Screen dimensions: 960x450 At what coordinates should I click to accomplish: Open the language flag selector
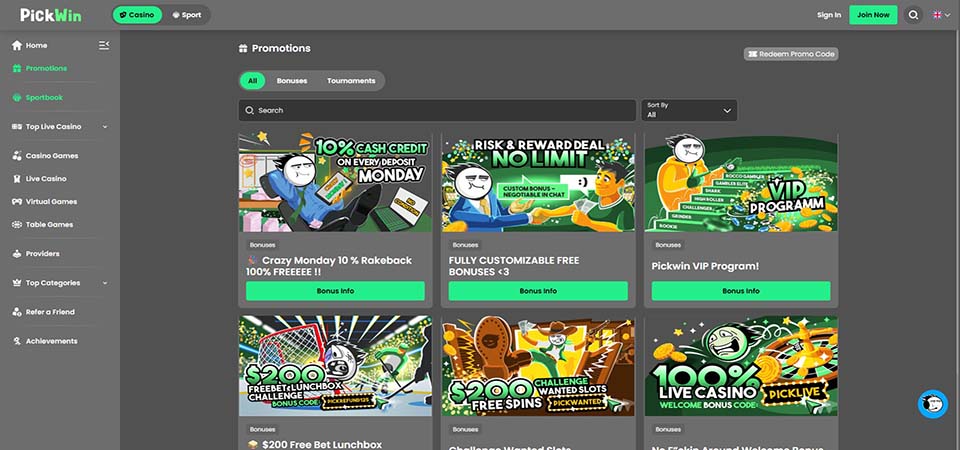941,15
